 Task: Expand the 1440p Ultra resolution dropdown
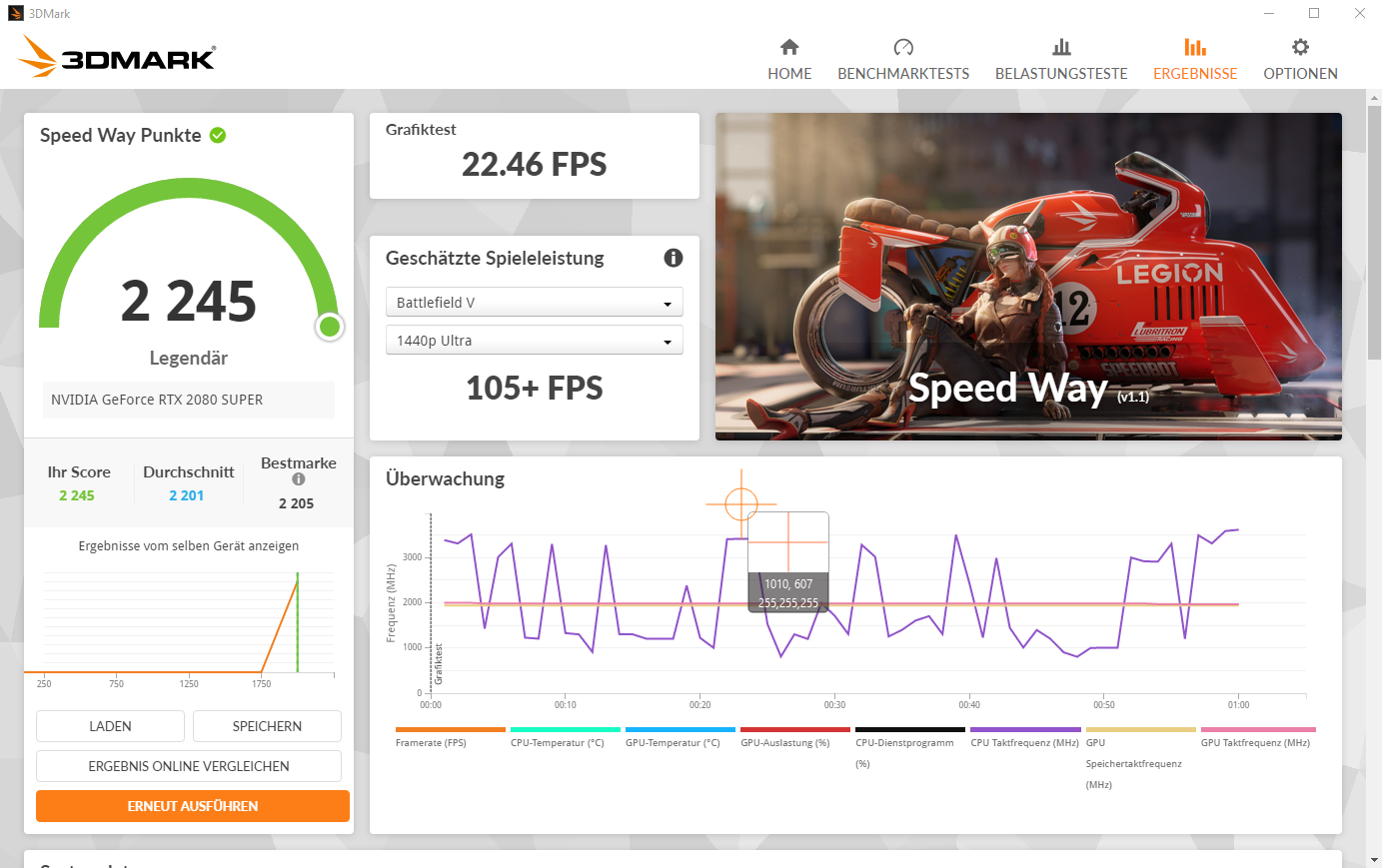pyautogui.click(x=535, y=340)
